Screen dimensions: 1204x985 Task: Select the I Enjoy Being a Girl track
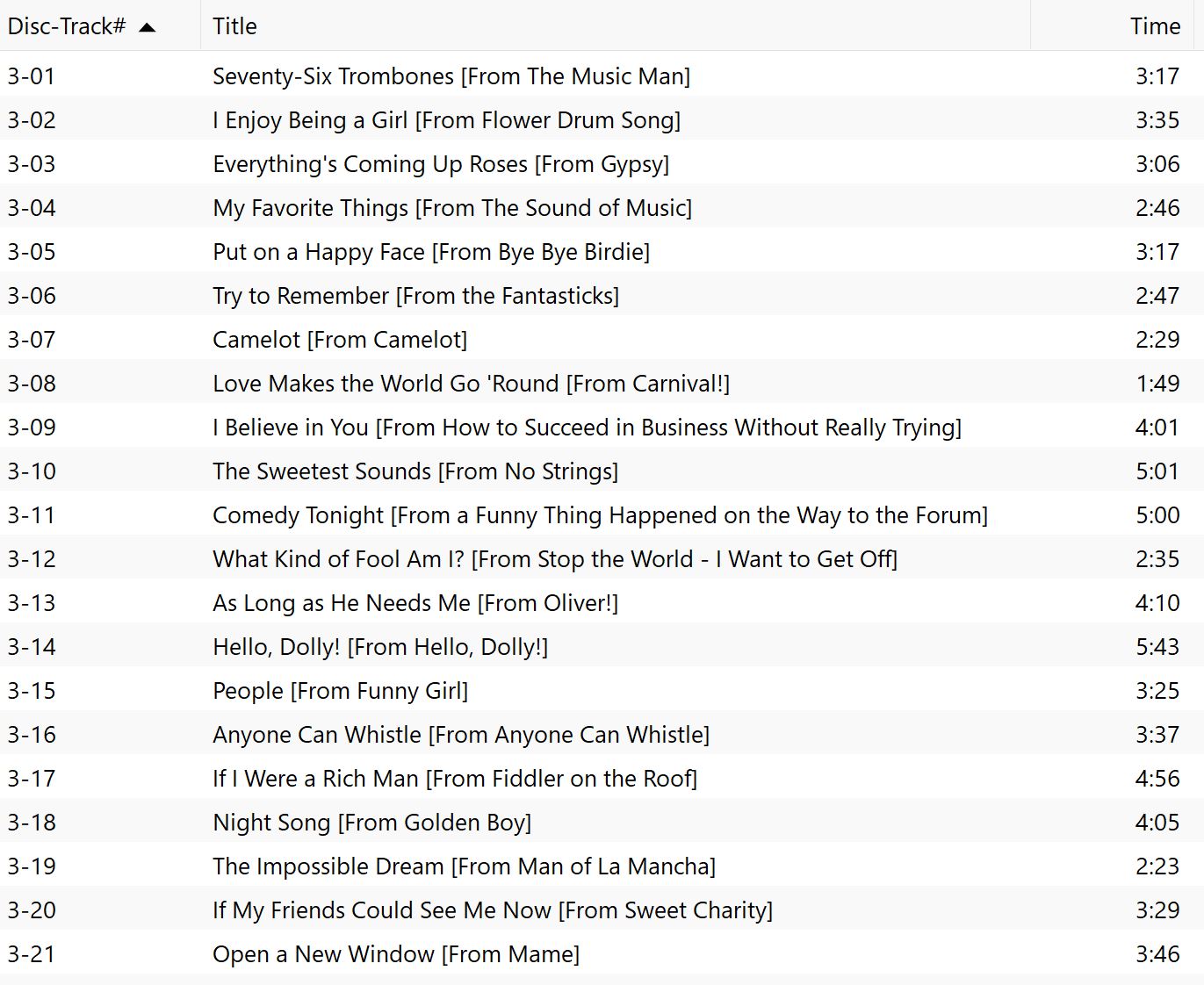[x=446, y=120]
